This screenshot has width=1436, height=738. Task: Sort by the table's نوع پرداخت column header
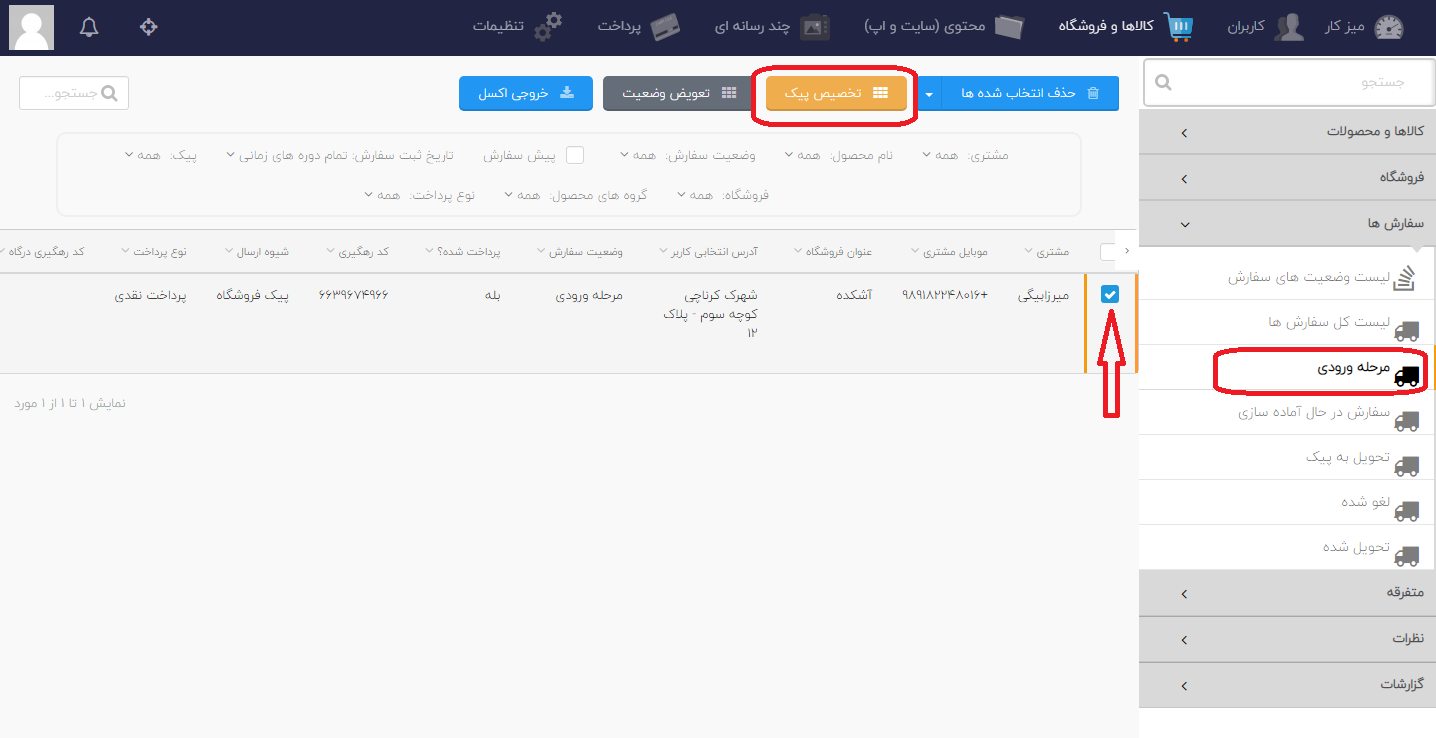coord(153,252)
